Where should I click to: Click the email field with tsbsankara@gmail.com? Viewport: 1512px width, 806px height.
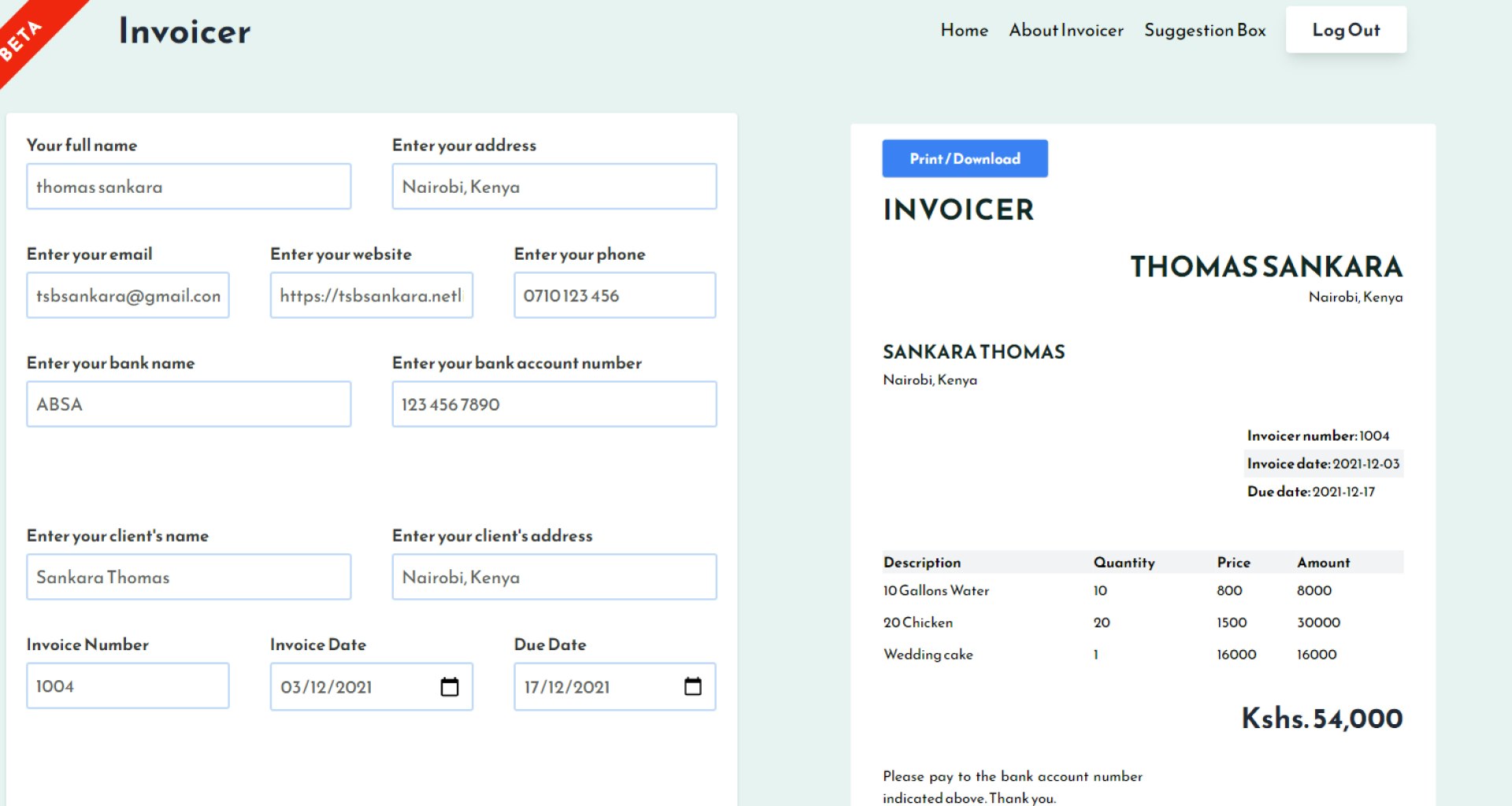coord(128,295)
